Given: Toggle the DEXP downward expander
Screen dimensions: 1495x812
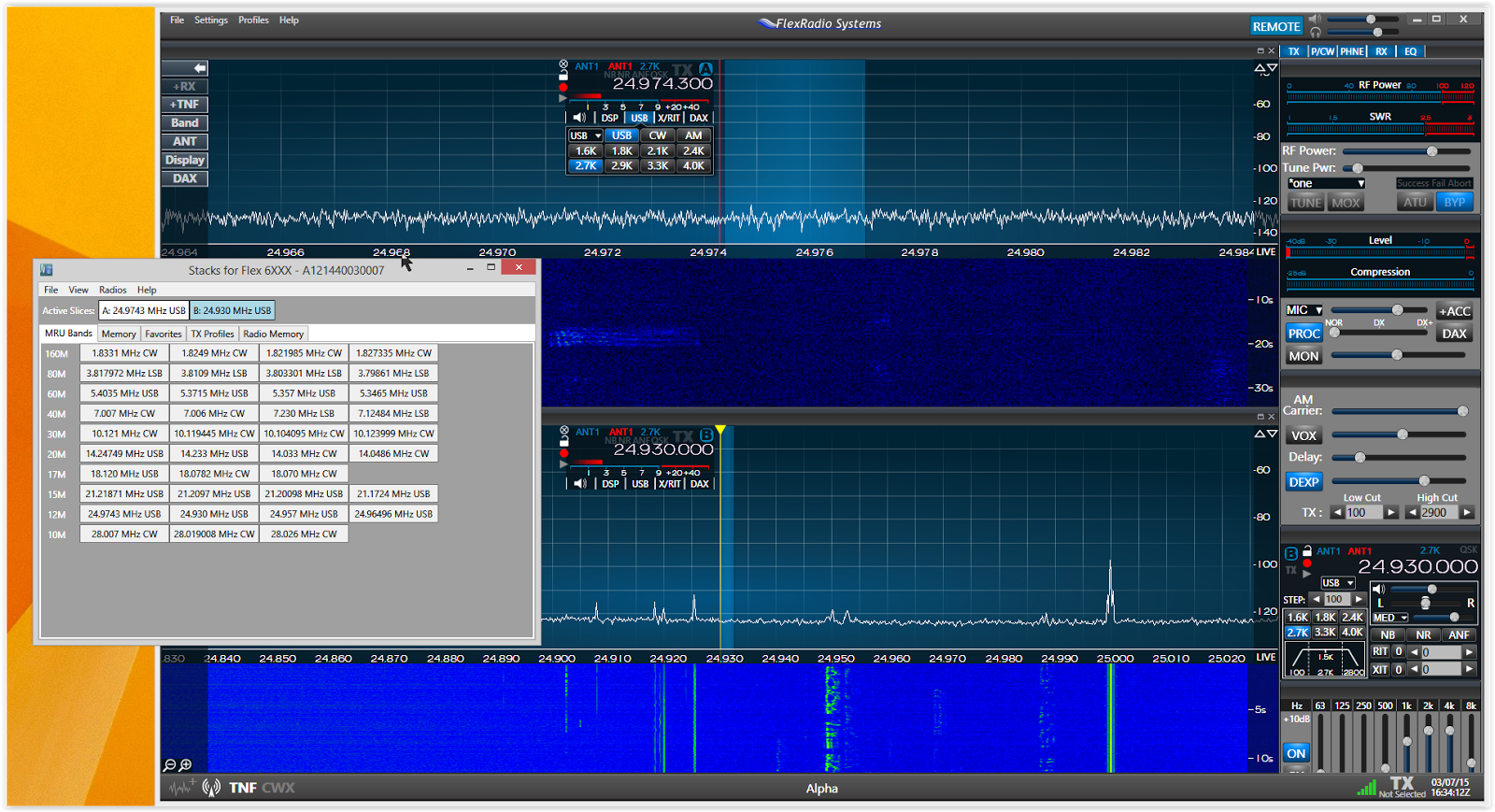Looking at the screenshot, I should pyautogui.click(x=1303, y=482).
